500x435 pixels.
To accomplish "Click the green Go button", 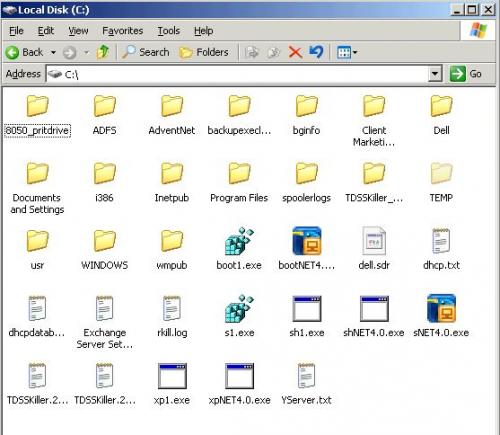I will coord(466,74).
